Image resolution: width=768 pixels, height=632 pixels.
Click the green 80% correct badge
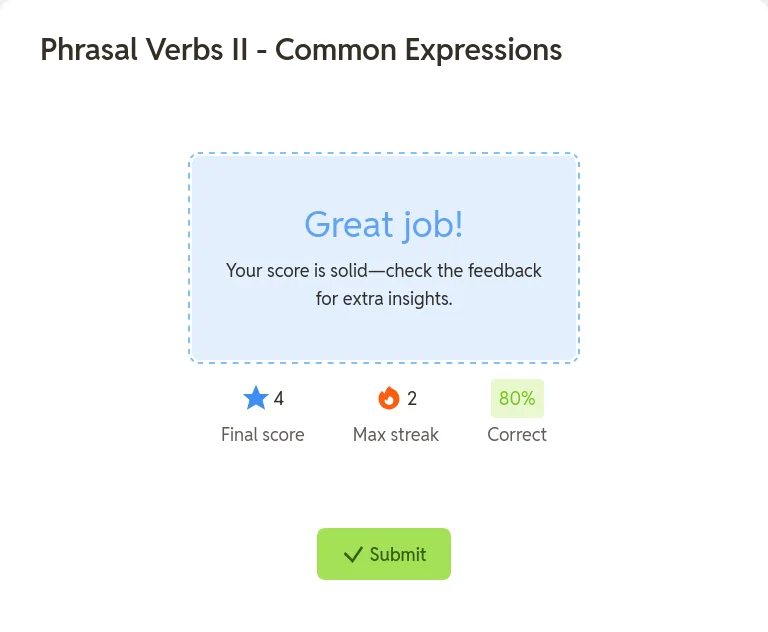[517, 398]
